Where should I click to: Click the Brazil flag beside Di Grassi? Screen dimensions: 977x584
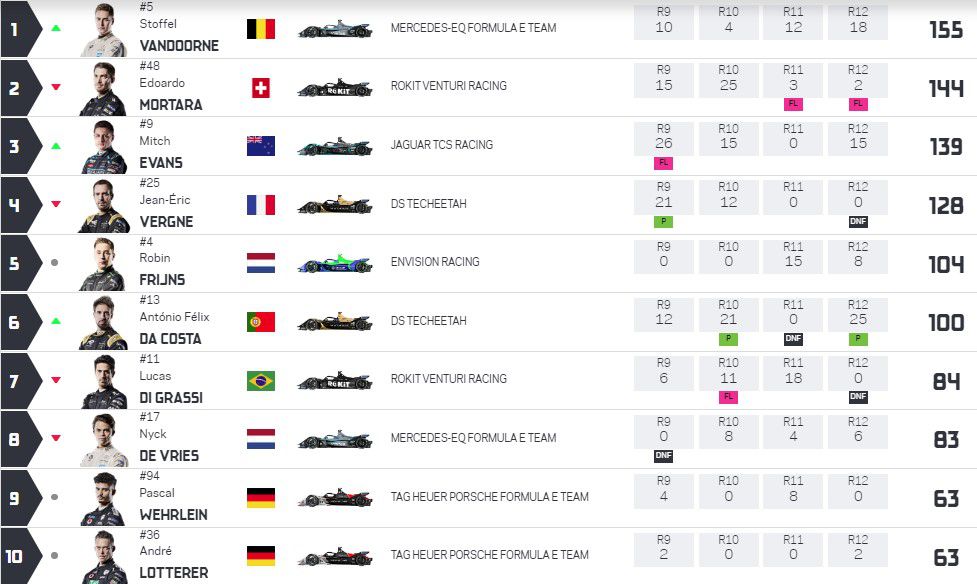click(x=261, y=381)
